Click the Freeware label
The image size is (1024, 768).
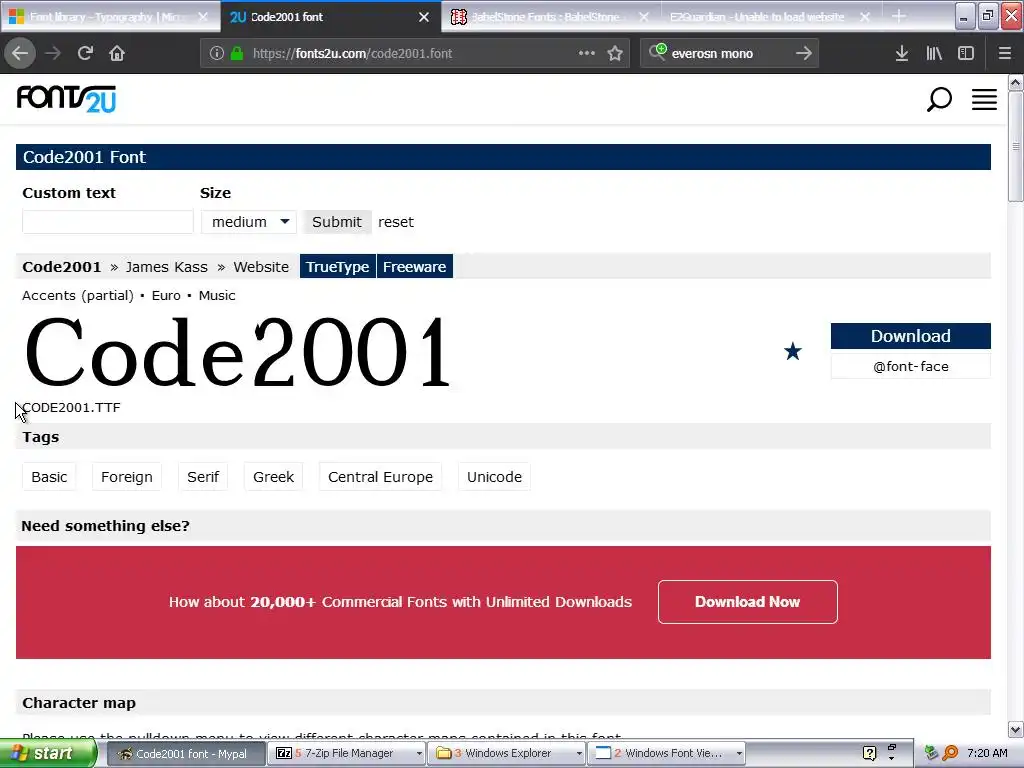[x=415, y=266]
